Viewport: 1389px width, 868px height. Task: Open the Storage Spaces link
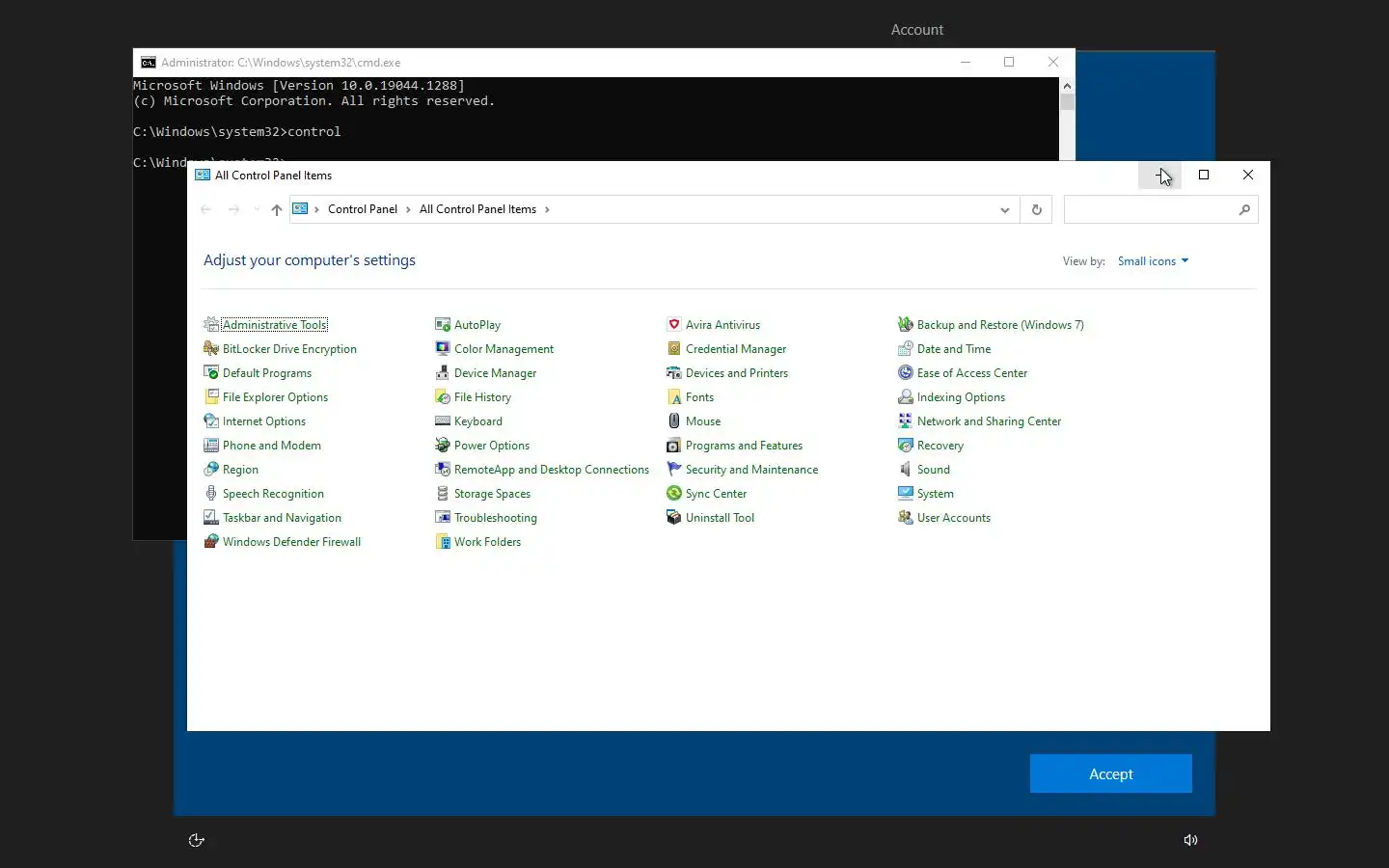492,494
